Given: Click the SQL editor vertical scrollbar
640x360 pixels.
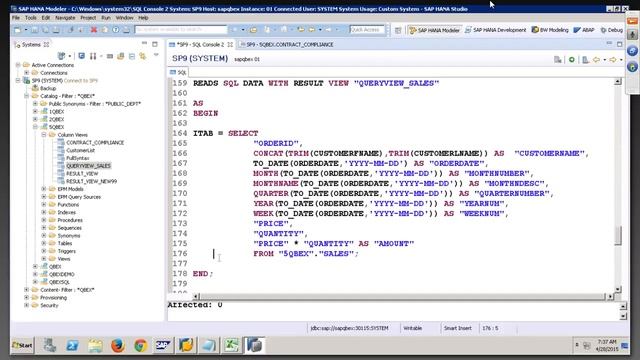Looking at the screenshot, I should click(618, 185).
